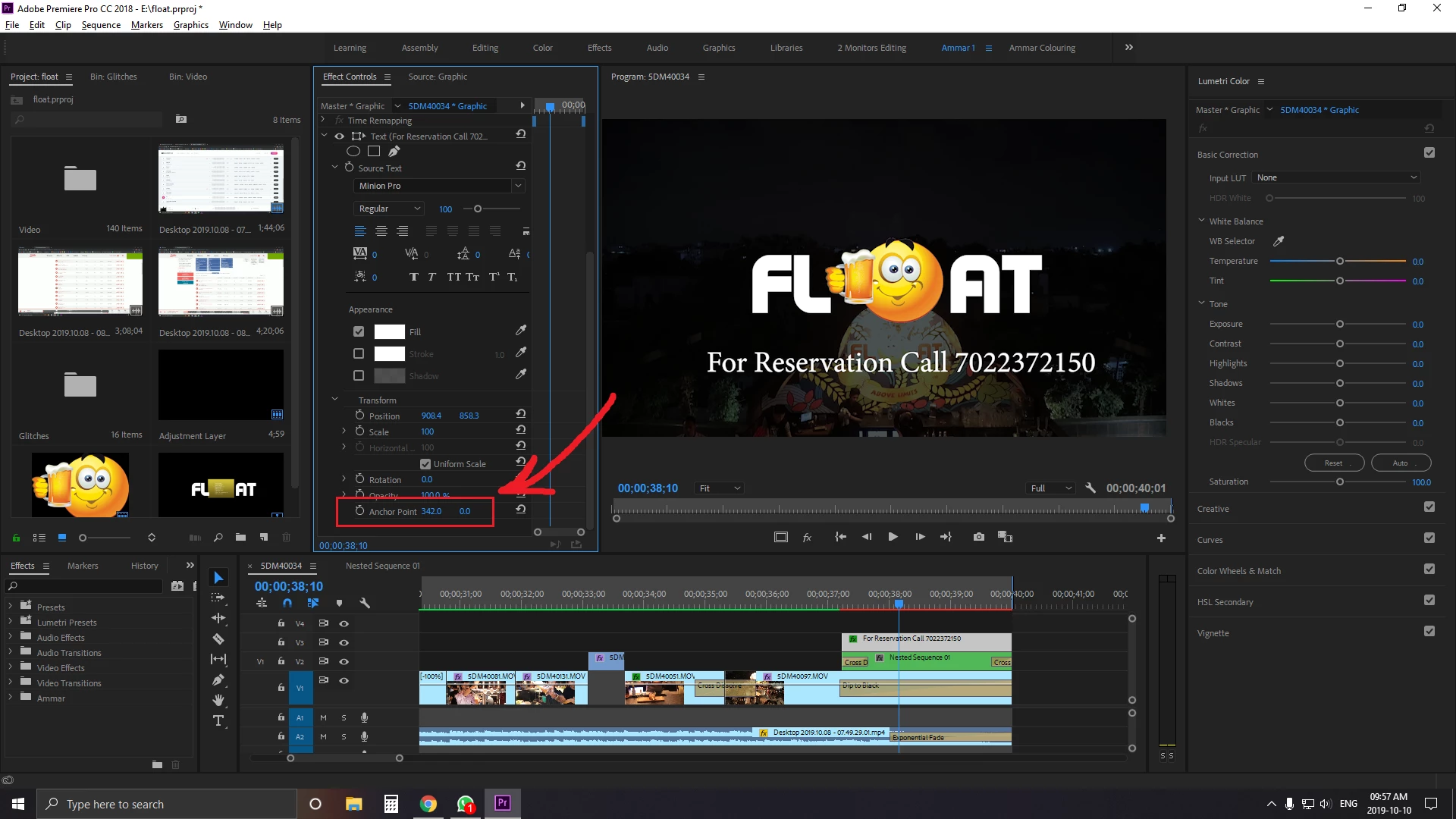The height and width of the screenshot is (819, 1456).
Task: Toggle V3 track output eye icon
Action: (x=344, y=642)
